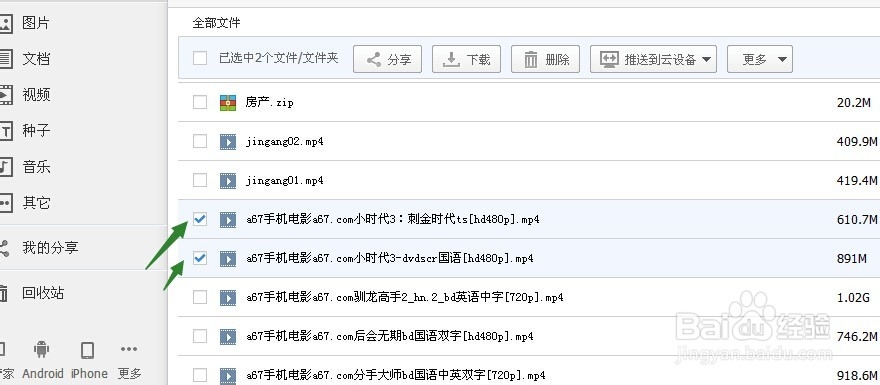Uncheck the 小时代3-dvdscr国语 file checkbox
The width and height of the screenshot is (880, 385).
tap(200, 258)
